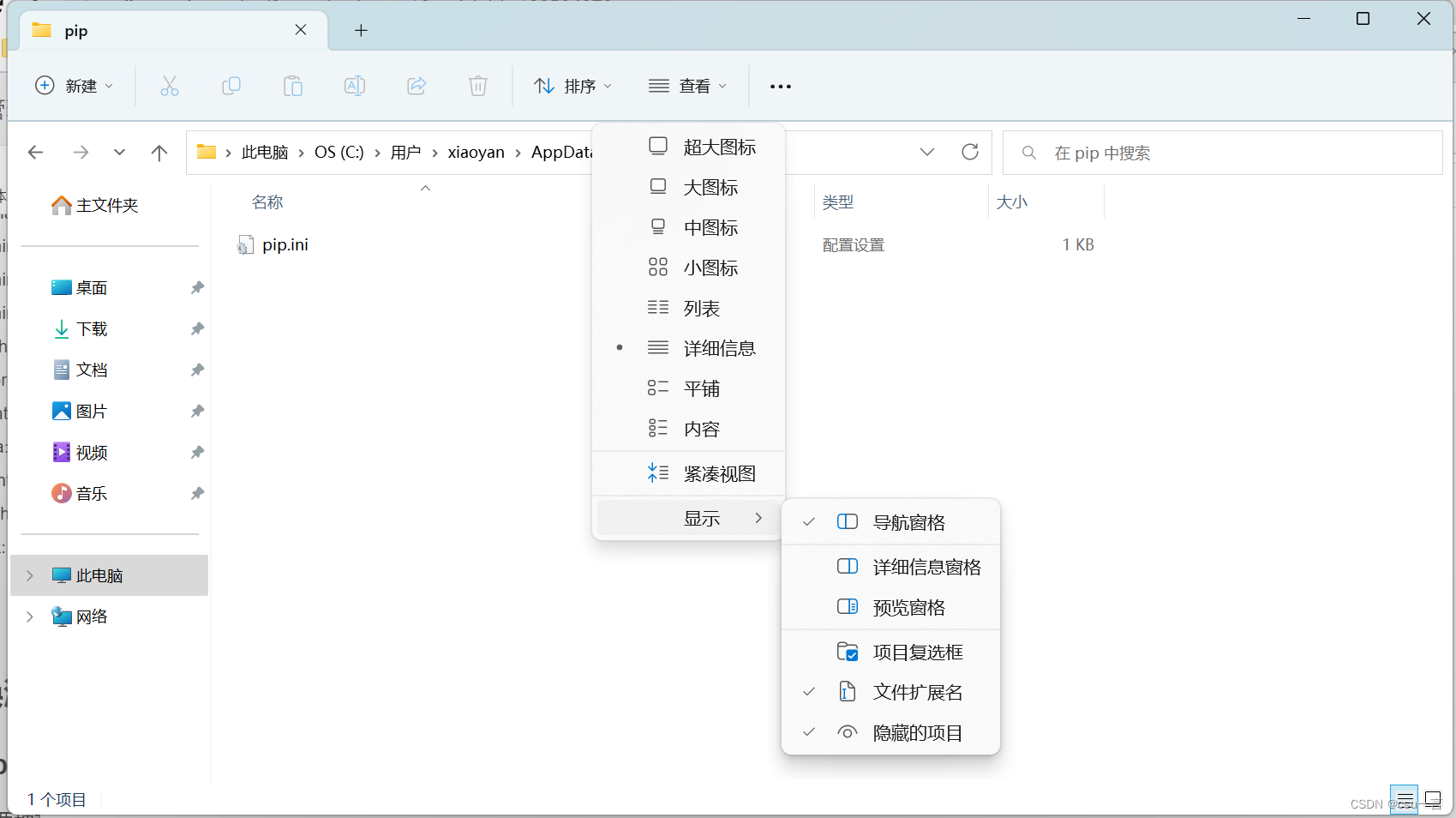Expand the 显示 submenu
Viewport: 1456px width, 818px height.
pos(689,518)
